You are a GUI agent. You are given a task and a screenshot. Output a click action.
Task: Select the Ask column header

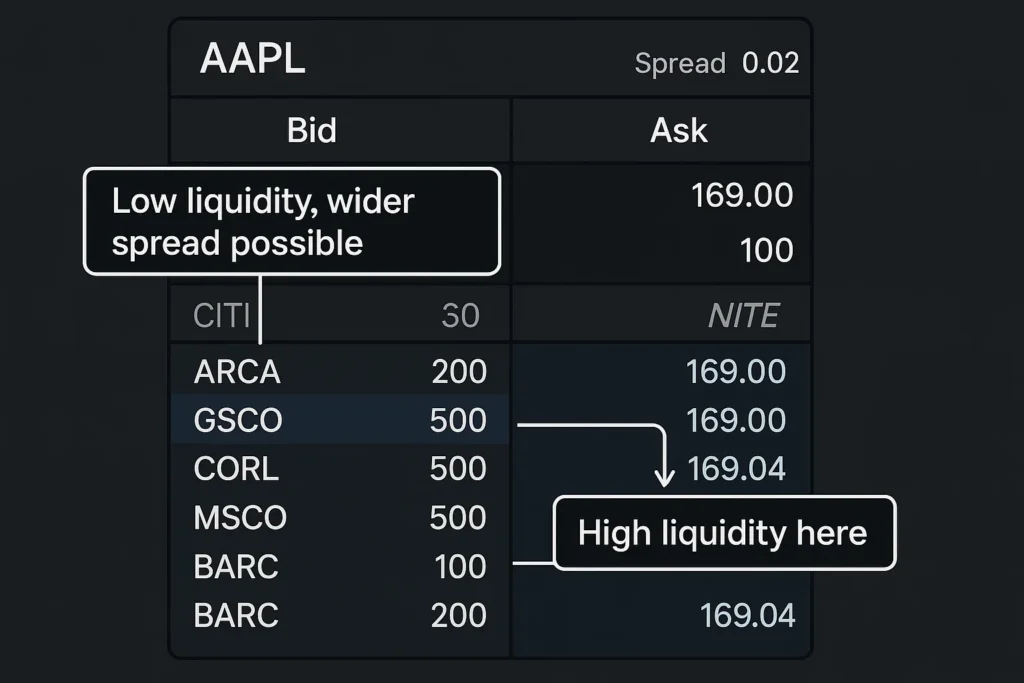tap(678, 130)
